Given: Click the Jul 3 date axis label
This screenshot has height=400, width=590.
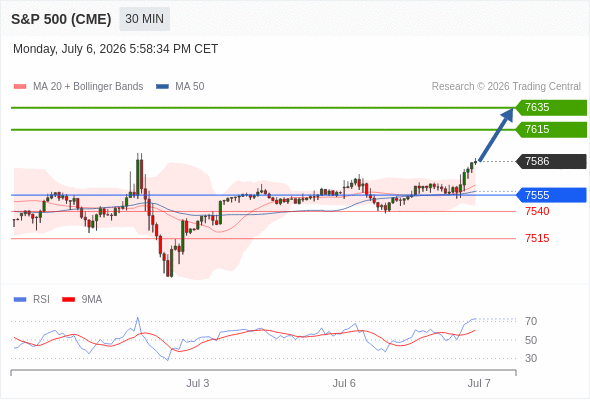Looking at the screenshot, I should [x=198, y=383].
